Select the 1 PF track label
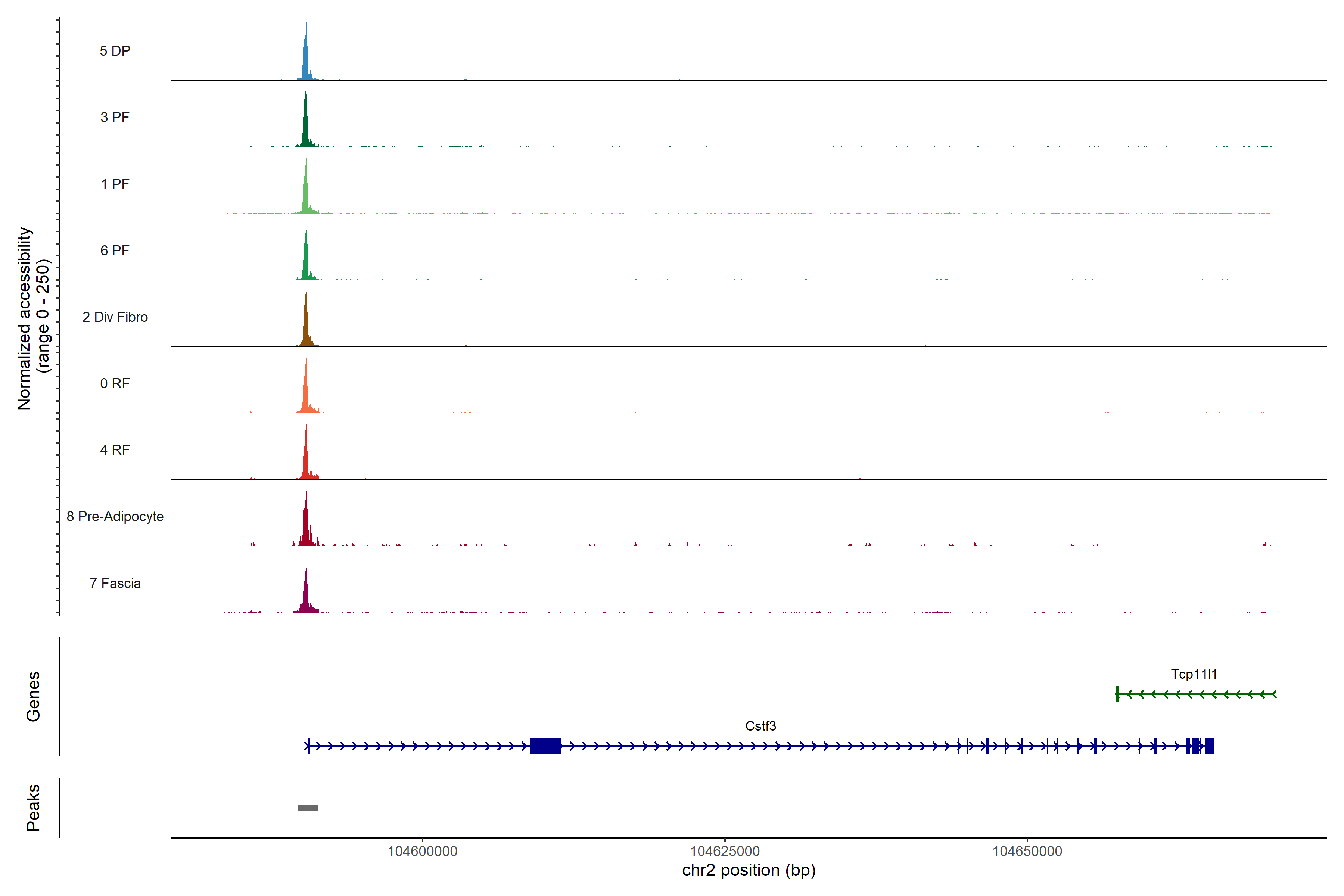The image size is (1344, 896). click(x=115, y=184)
